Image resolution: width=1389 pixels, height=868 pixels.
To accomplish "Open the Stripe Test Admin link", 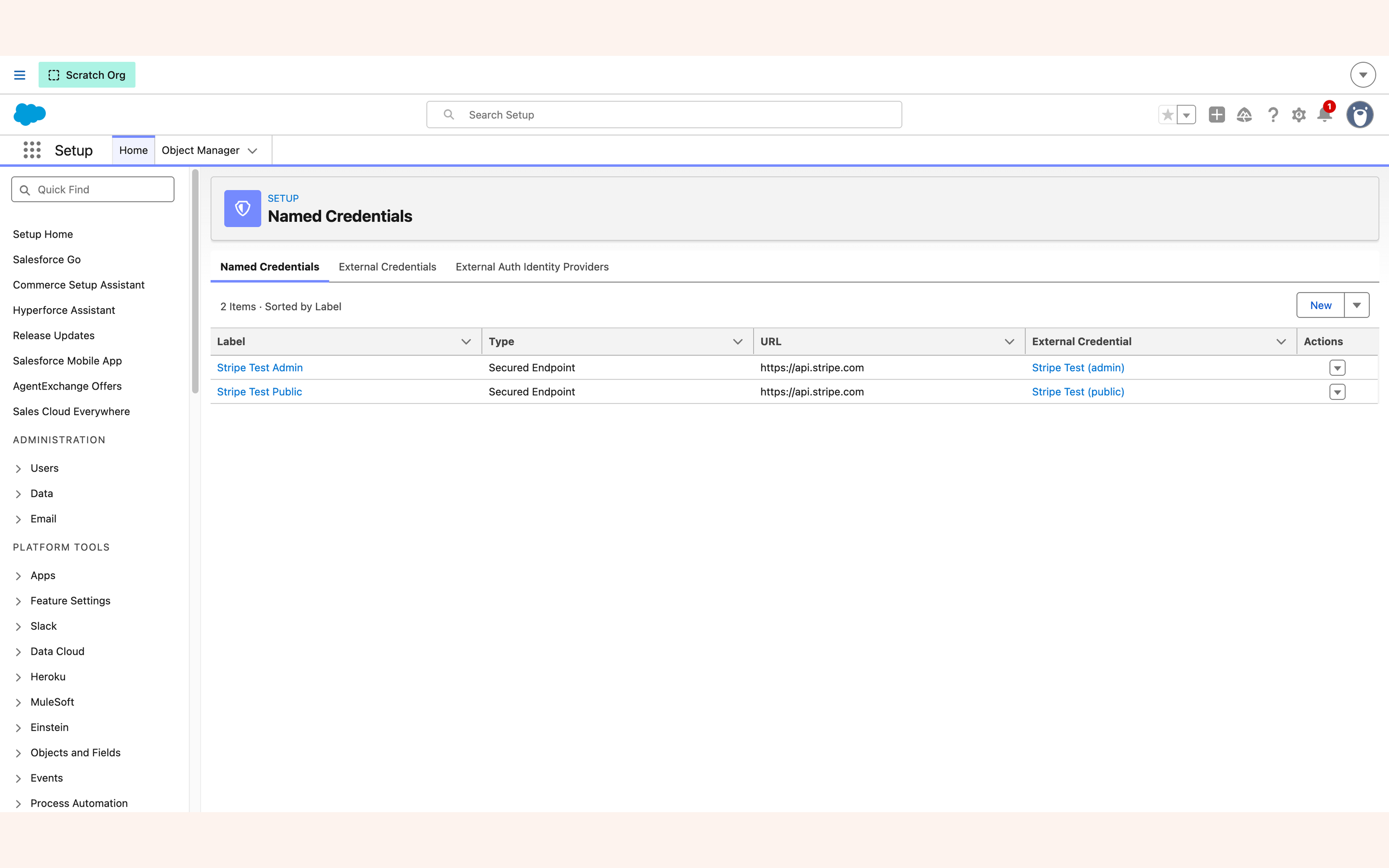I will (x=259, y=367).
